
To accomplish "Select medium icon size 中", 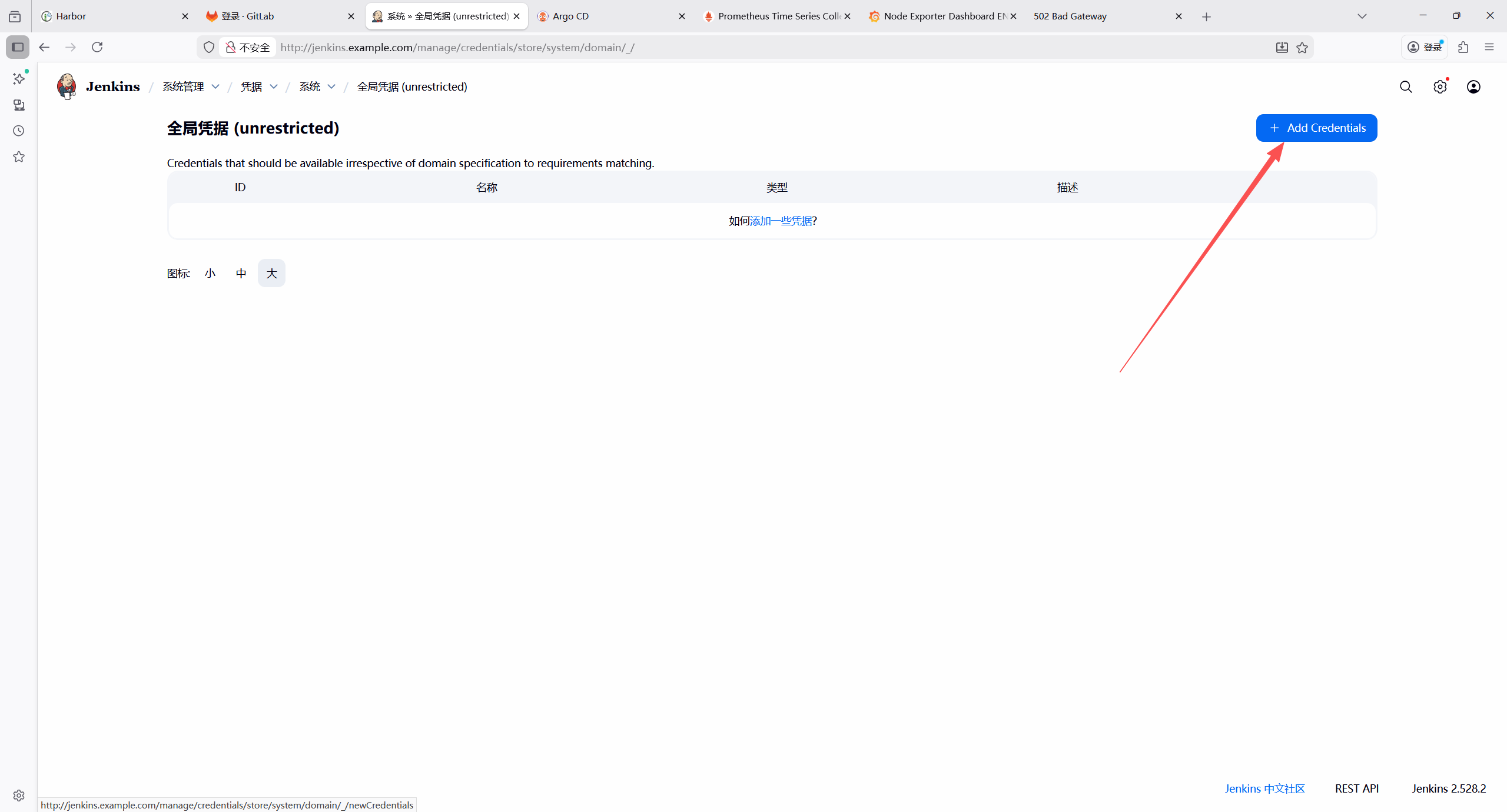I will (241, 273).
